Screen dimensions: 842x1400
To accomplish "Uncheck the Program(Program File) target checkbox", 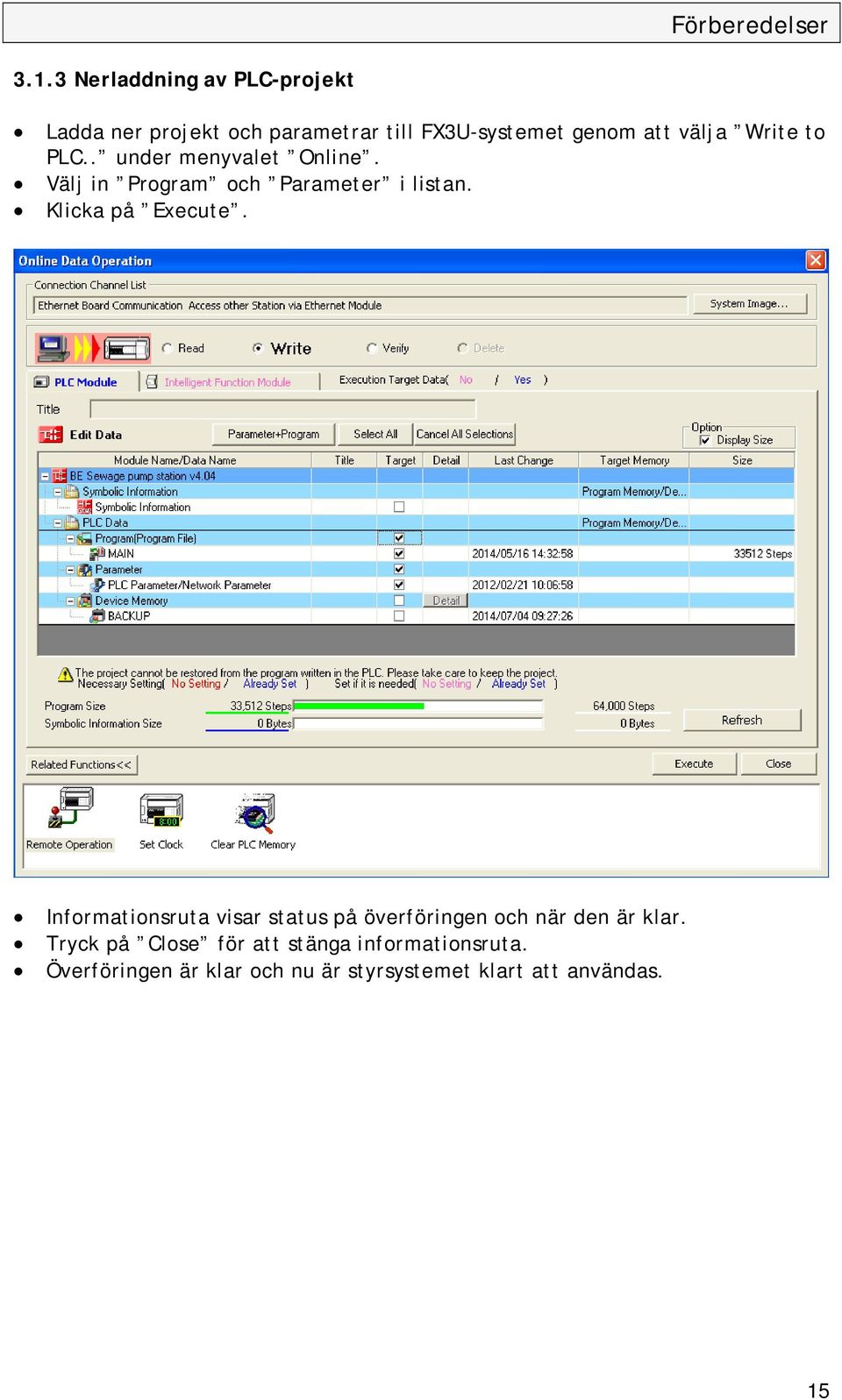I will (x=399, y=538).
